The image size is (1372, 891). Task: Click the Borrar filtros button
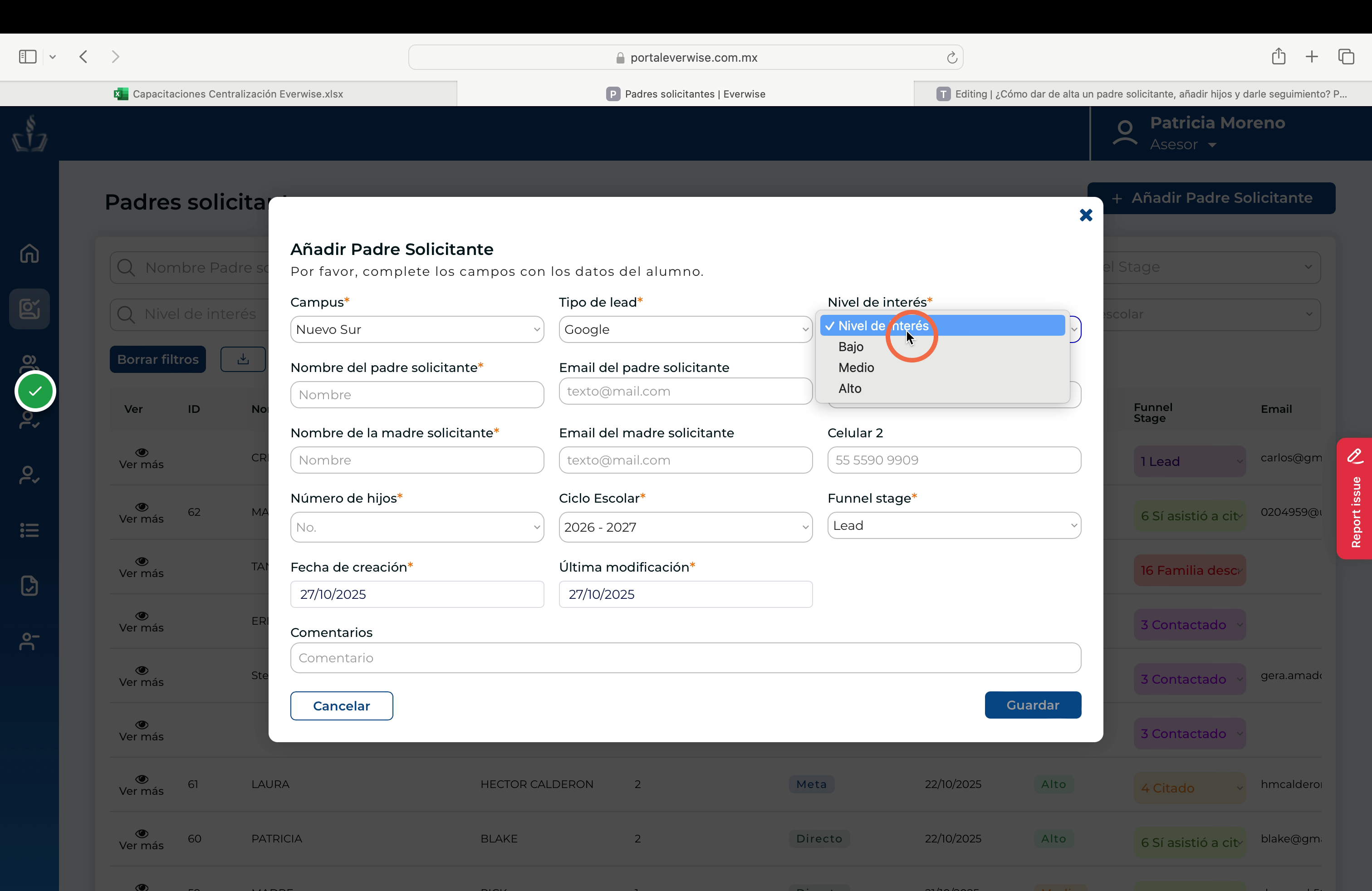point(157,359)
